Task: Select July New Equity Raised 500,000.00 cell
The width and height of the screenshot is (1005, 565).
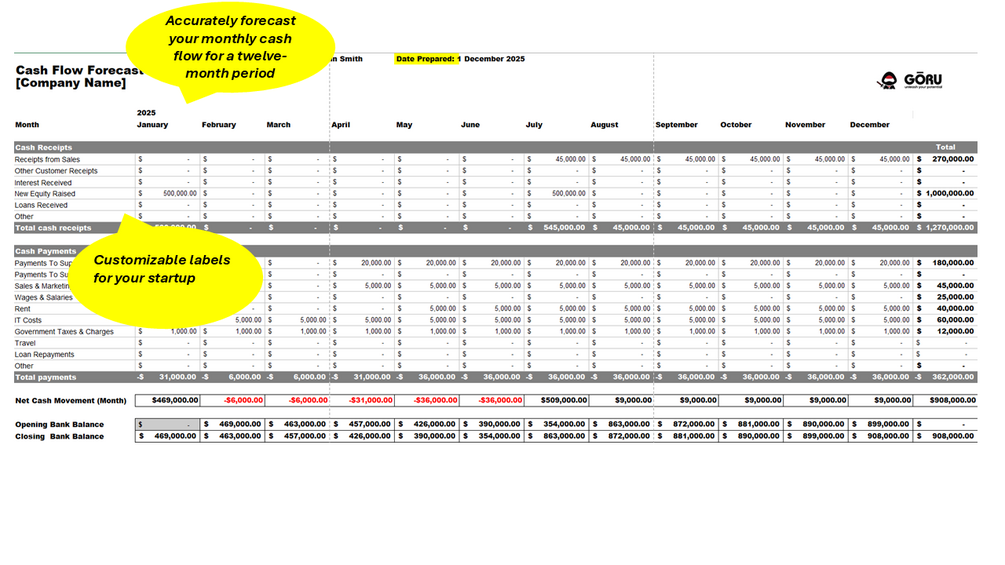Action: (x=556, y=193)
